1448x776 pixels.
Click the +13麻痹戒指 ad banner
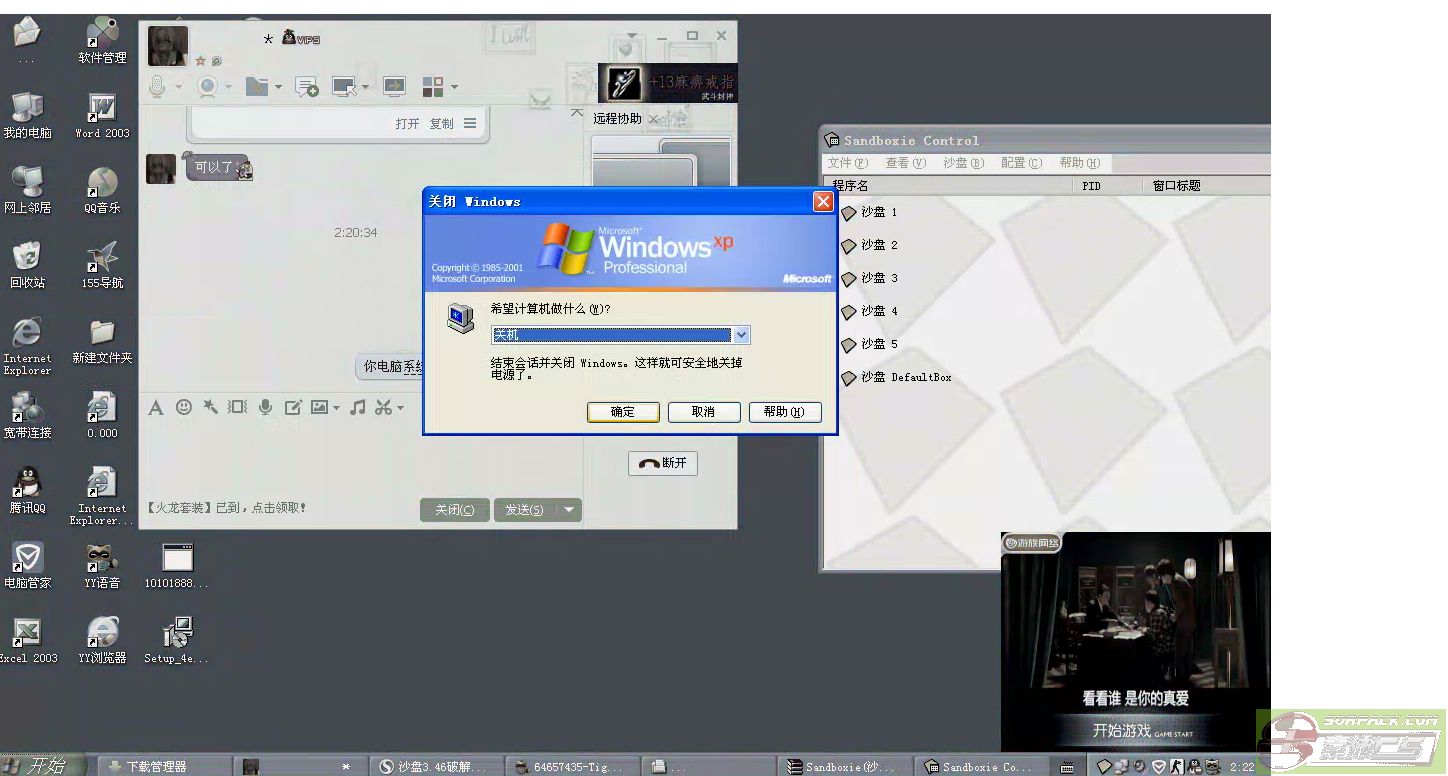click(x=667, y=83)
